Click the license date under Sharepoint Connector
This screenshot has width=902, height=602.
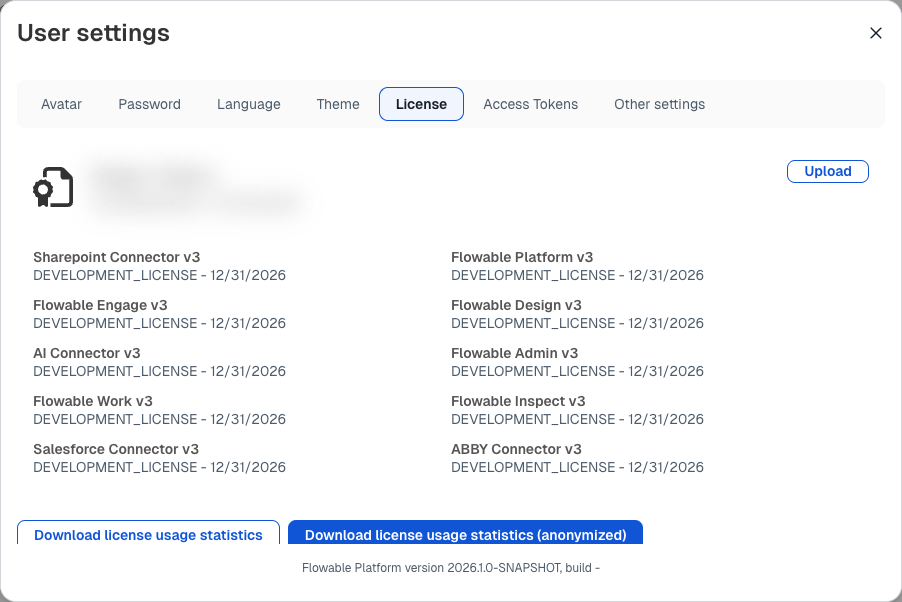point(247,275)
